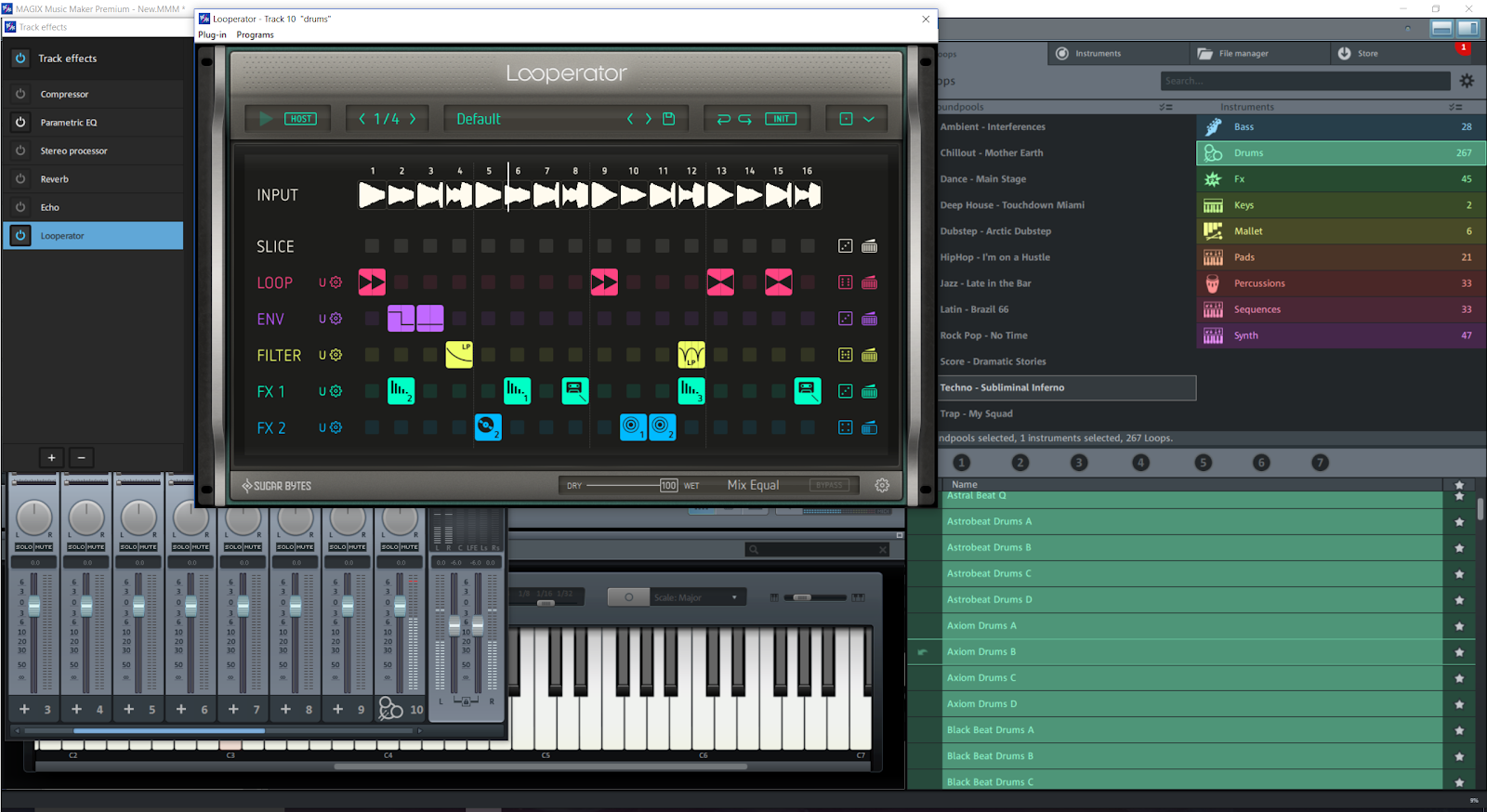Expand the randomize options chevron in Looperator toolbar
Viewport: 1487px width, 812px height.
click(869, 119)
